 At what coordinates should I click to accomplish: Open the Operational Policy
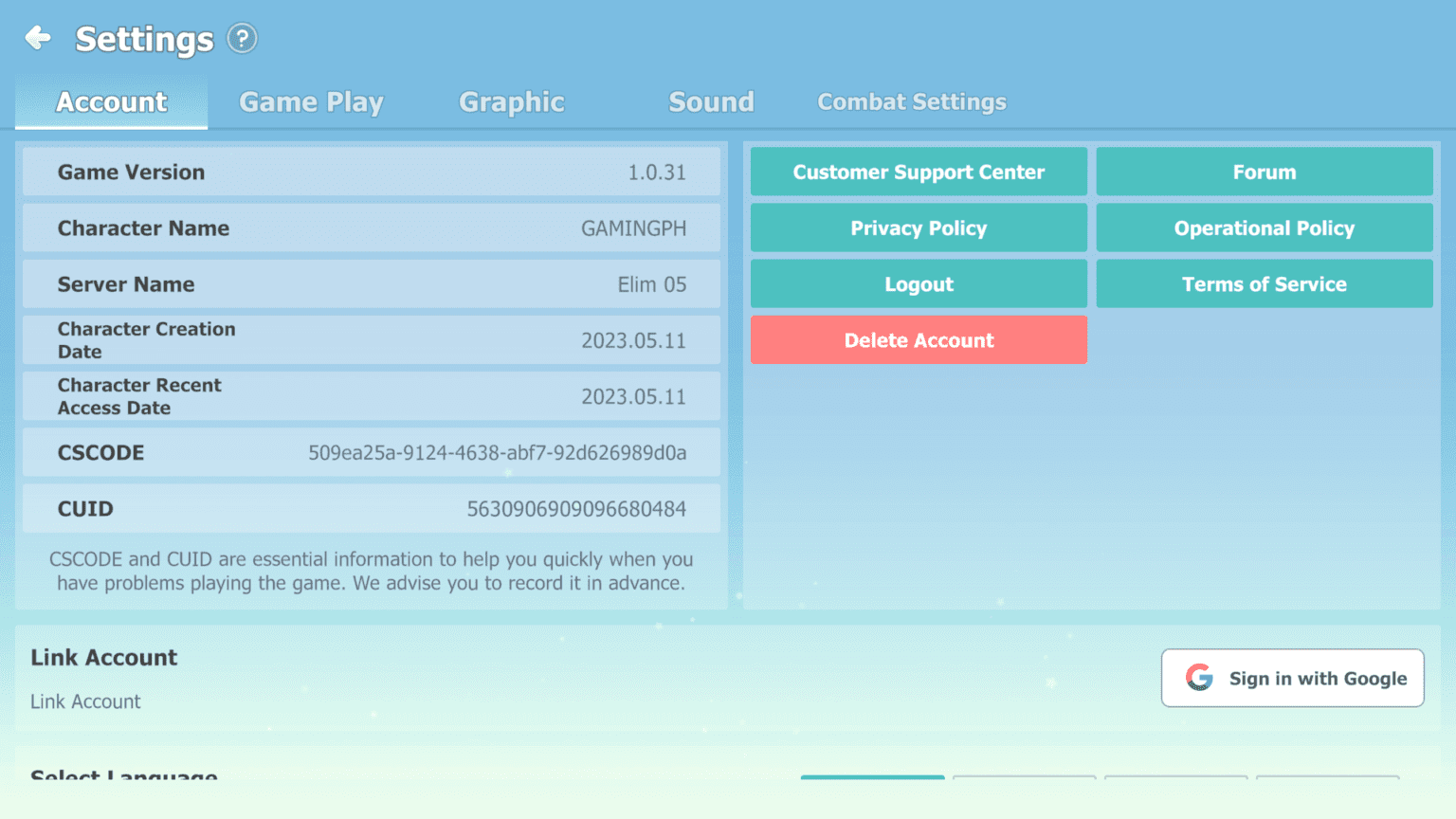(x=1264, y=228)
